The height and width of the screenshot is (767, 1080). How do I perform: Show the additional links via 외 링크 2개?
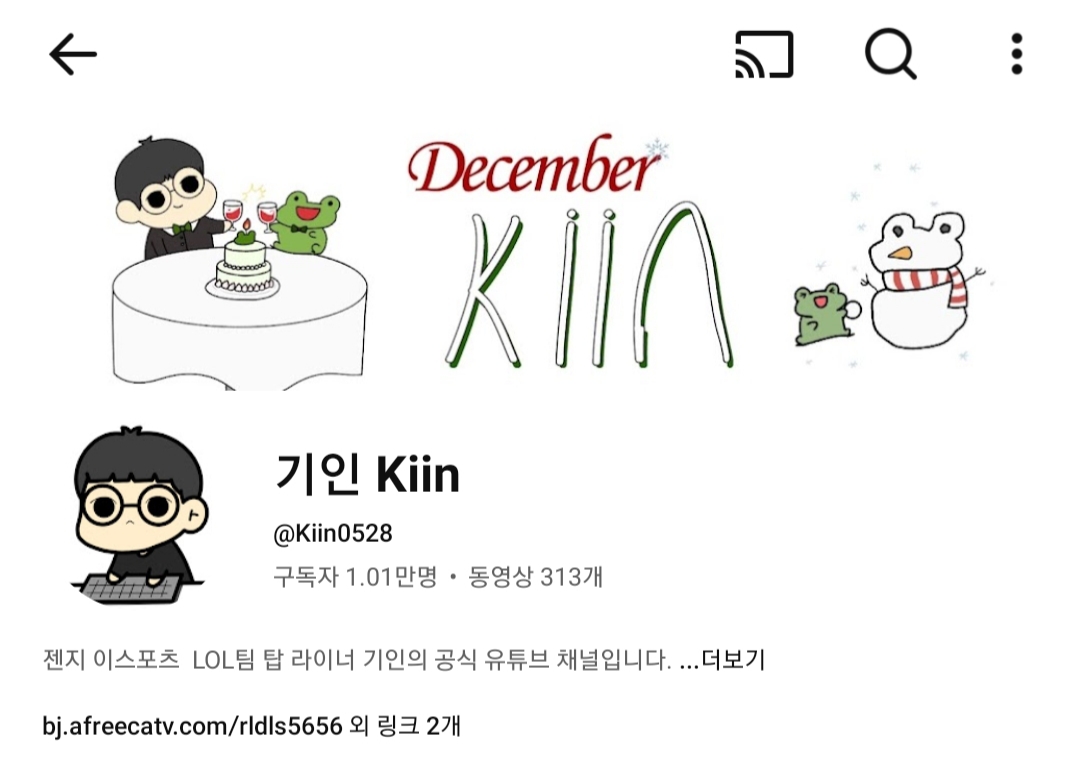405,726
